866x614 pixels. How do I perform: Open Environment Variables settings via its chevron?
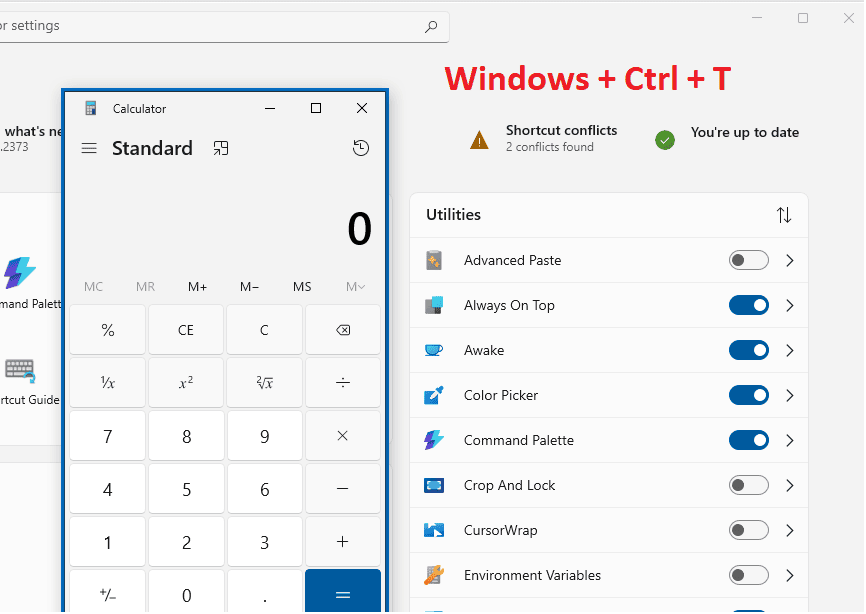click(790, 575)
